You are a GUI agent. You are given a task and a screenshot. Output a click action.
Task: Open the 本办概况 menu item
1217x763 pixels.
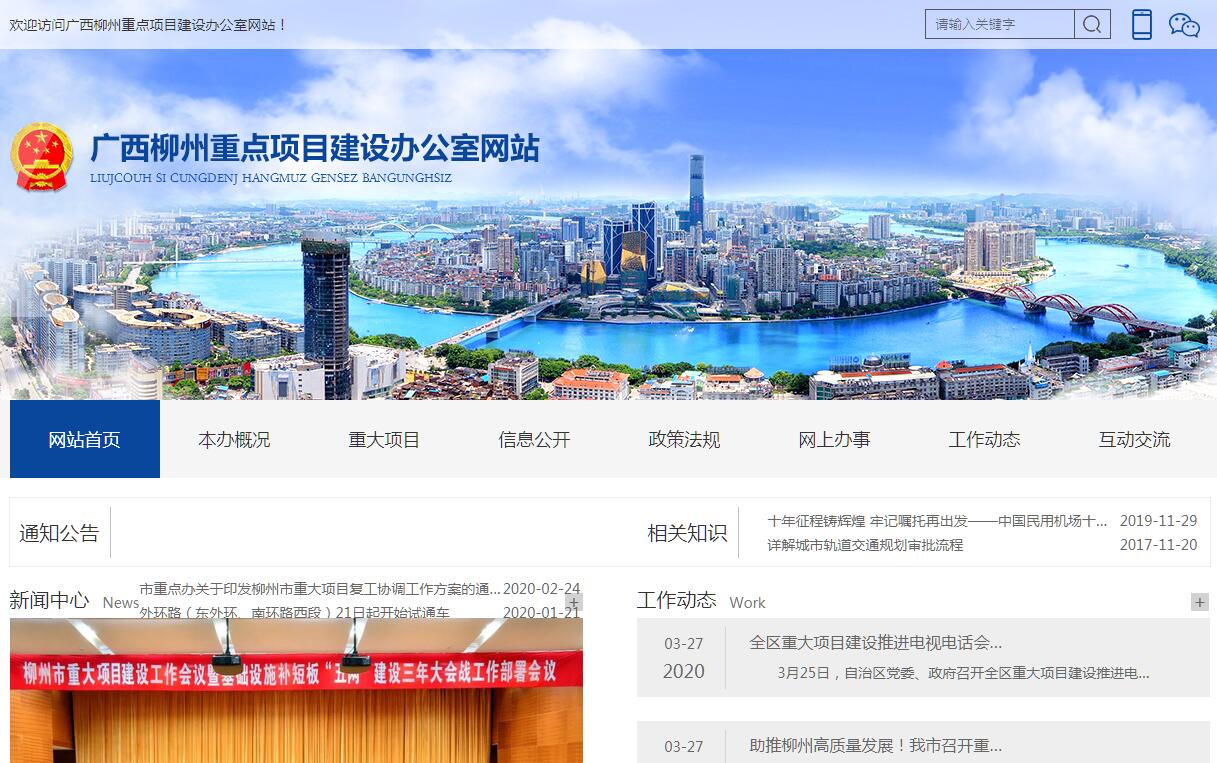(x=234, y=439)
